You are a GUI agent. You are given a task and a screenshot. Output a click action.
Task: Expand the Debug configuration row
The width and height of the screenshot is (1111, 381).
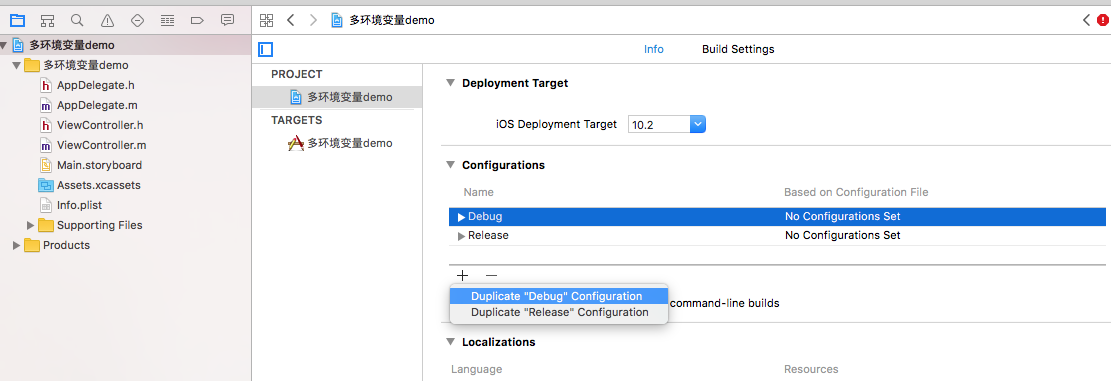(461, 217)
